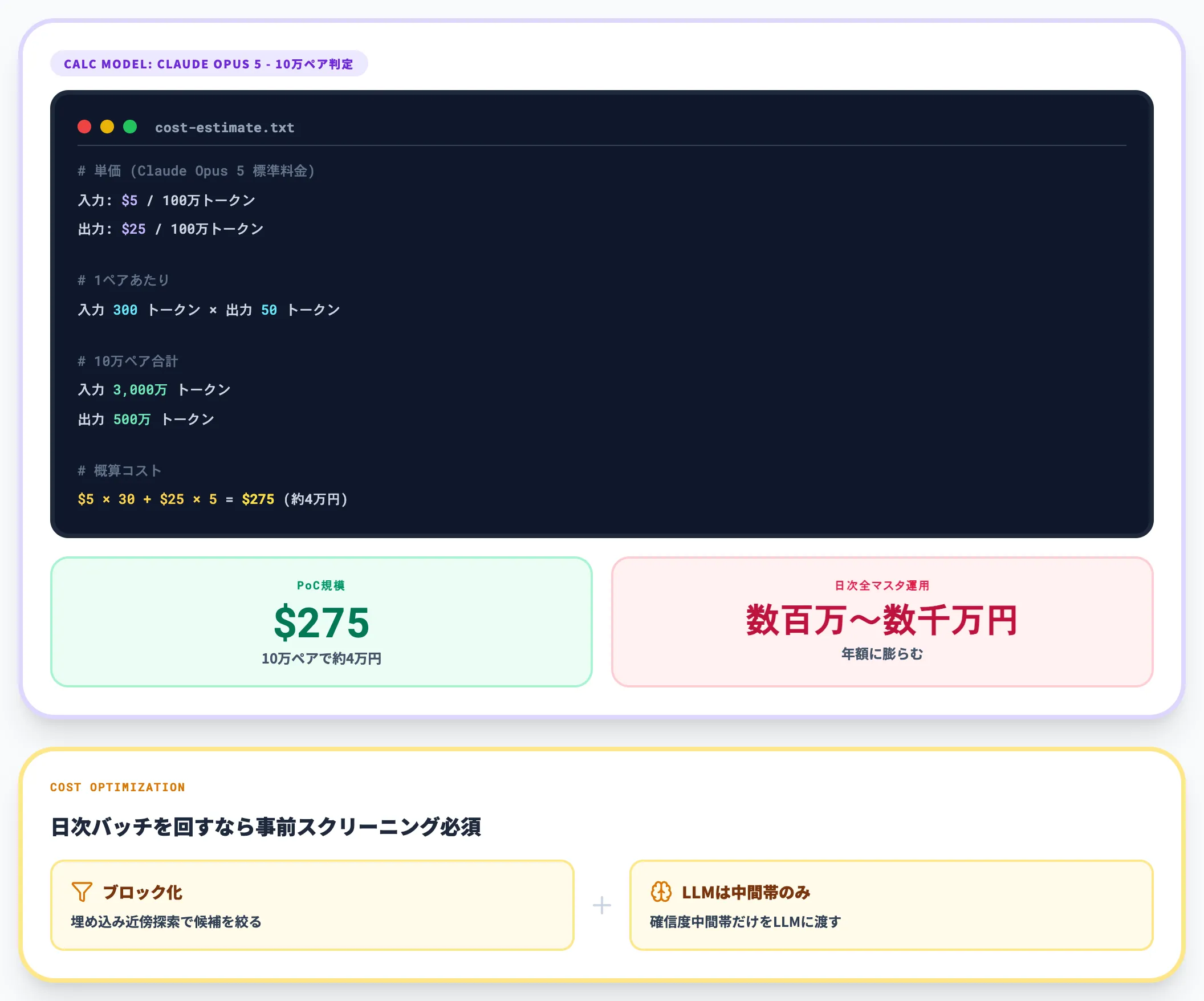
Task: Click the red text 数百万〜数千万円
Action: pyautogui.click(x=882, y=620)
